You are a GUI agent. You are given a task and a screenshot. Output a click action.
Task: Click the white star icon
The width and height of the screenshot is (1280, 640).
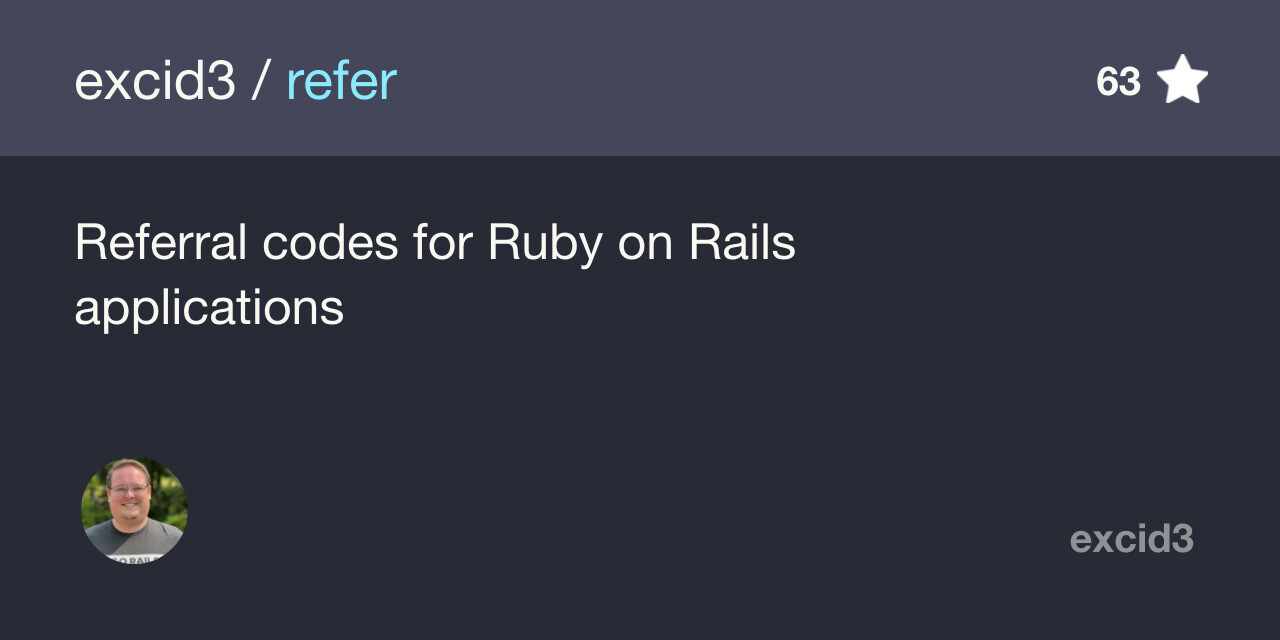coord(1183,80)
